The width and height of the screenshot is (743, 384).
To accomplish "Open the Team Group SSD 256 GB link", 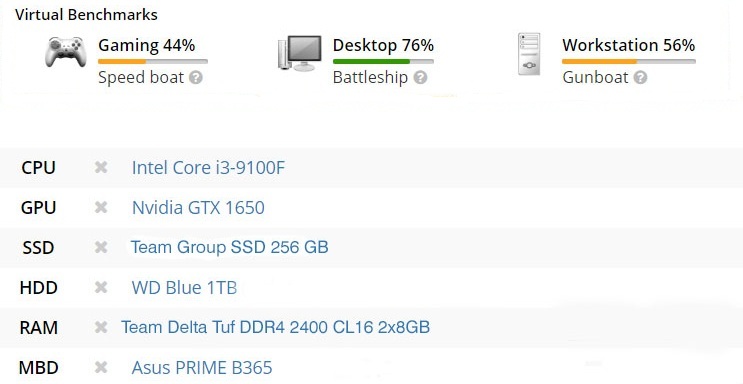I will coord(229,247).
